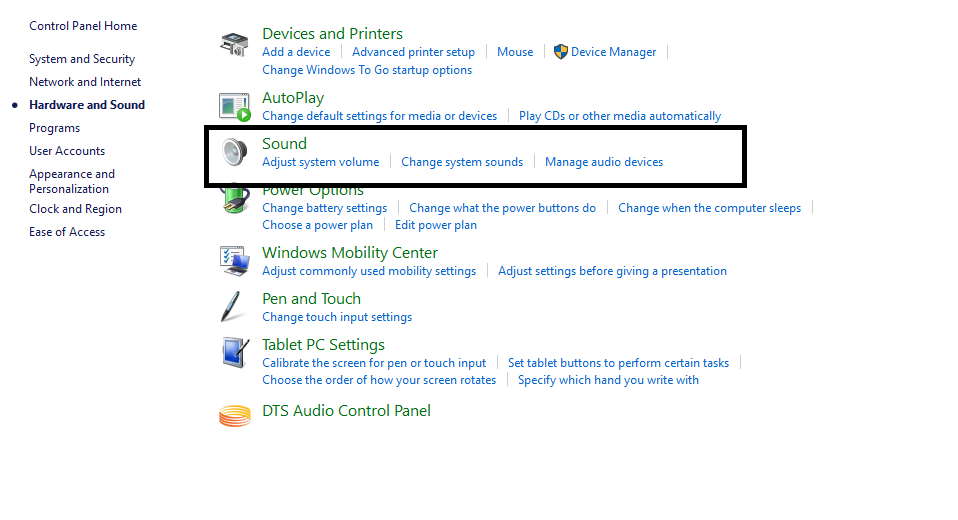Open the Ease of Access category
Image resolution: width=958 pixels, height=520 pixels.
point(67,232)
